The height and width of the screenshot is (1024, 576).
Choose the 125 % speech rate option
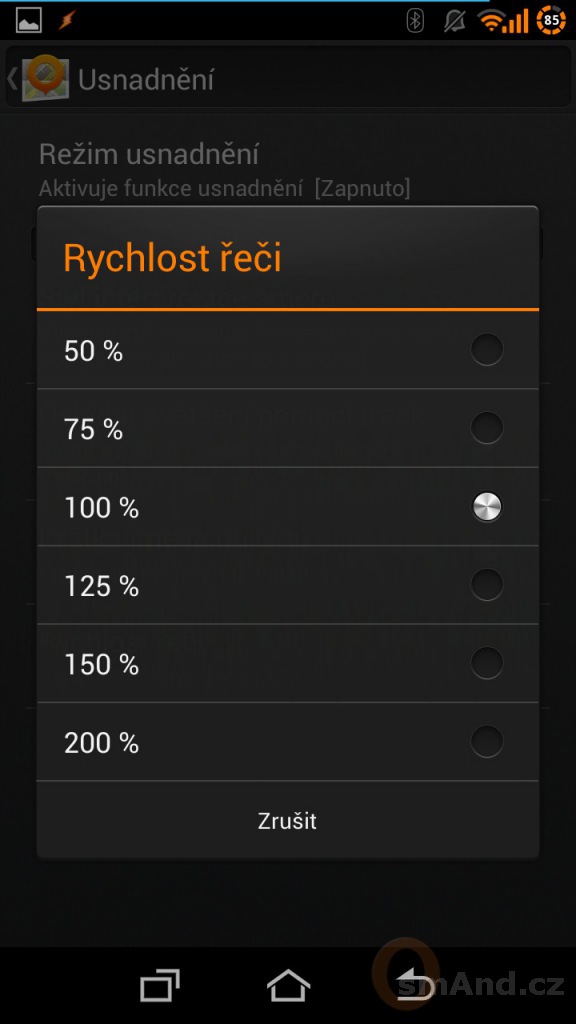pyautogui.click(x=288, y=585)
